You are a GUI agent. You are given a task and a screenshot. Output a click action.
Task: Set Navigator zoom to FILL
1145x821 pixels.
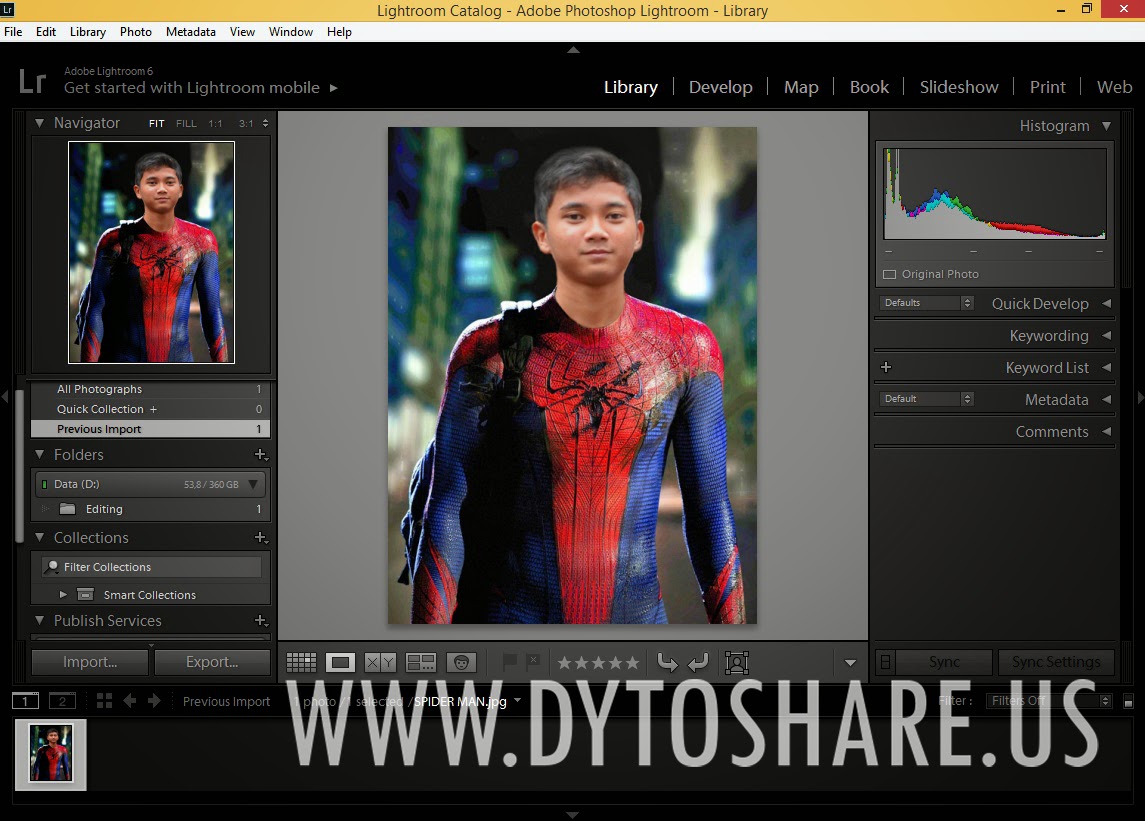[186, 123]
